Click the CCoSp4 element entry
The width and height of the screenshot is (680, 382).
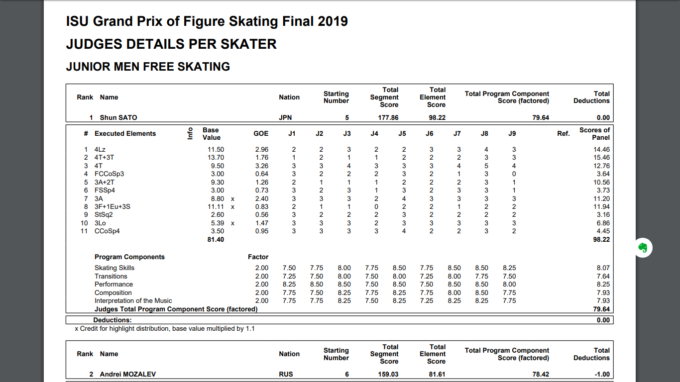click(107, 231)
